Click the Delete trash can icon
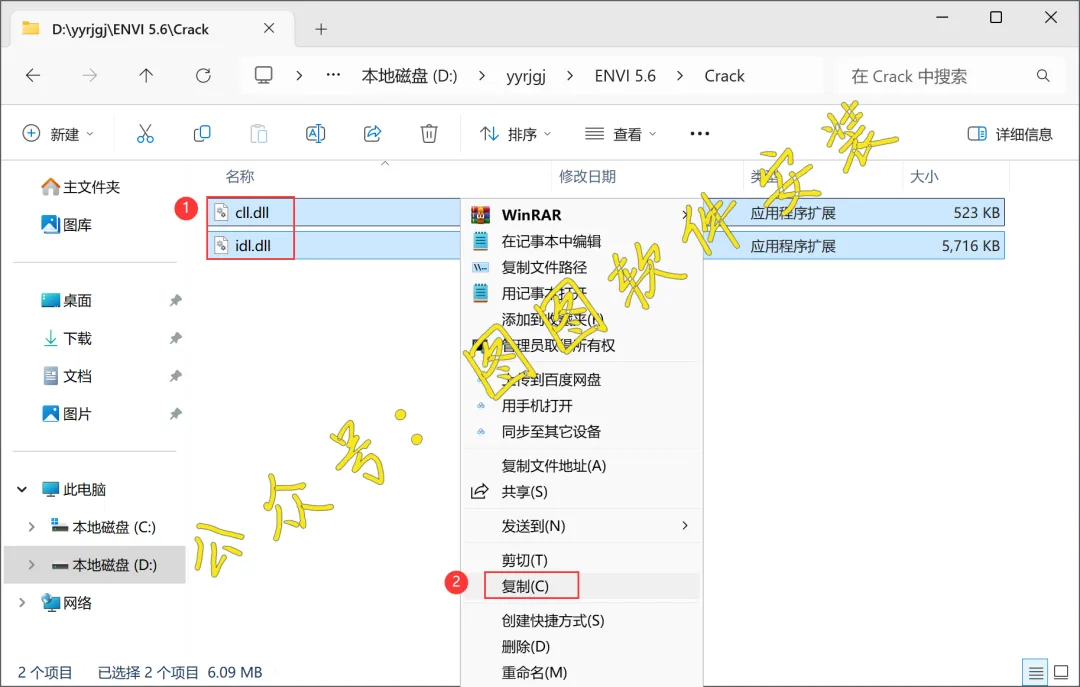This screenshot has width=1080, height=687. (x=429, y=134)
